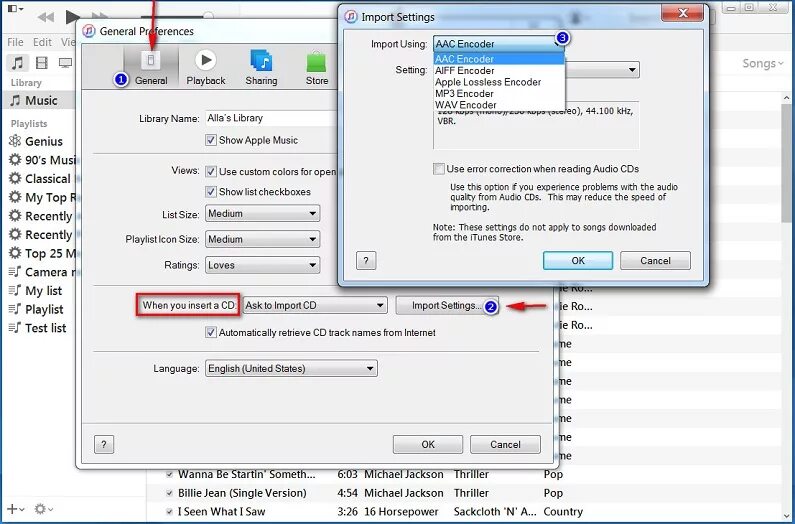Image resolution: width=795 pixels, height=524 pixels.
Task: Click help button in Import Settings
Action: tap(366, 261)
